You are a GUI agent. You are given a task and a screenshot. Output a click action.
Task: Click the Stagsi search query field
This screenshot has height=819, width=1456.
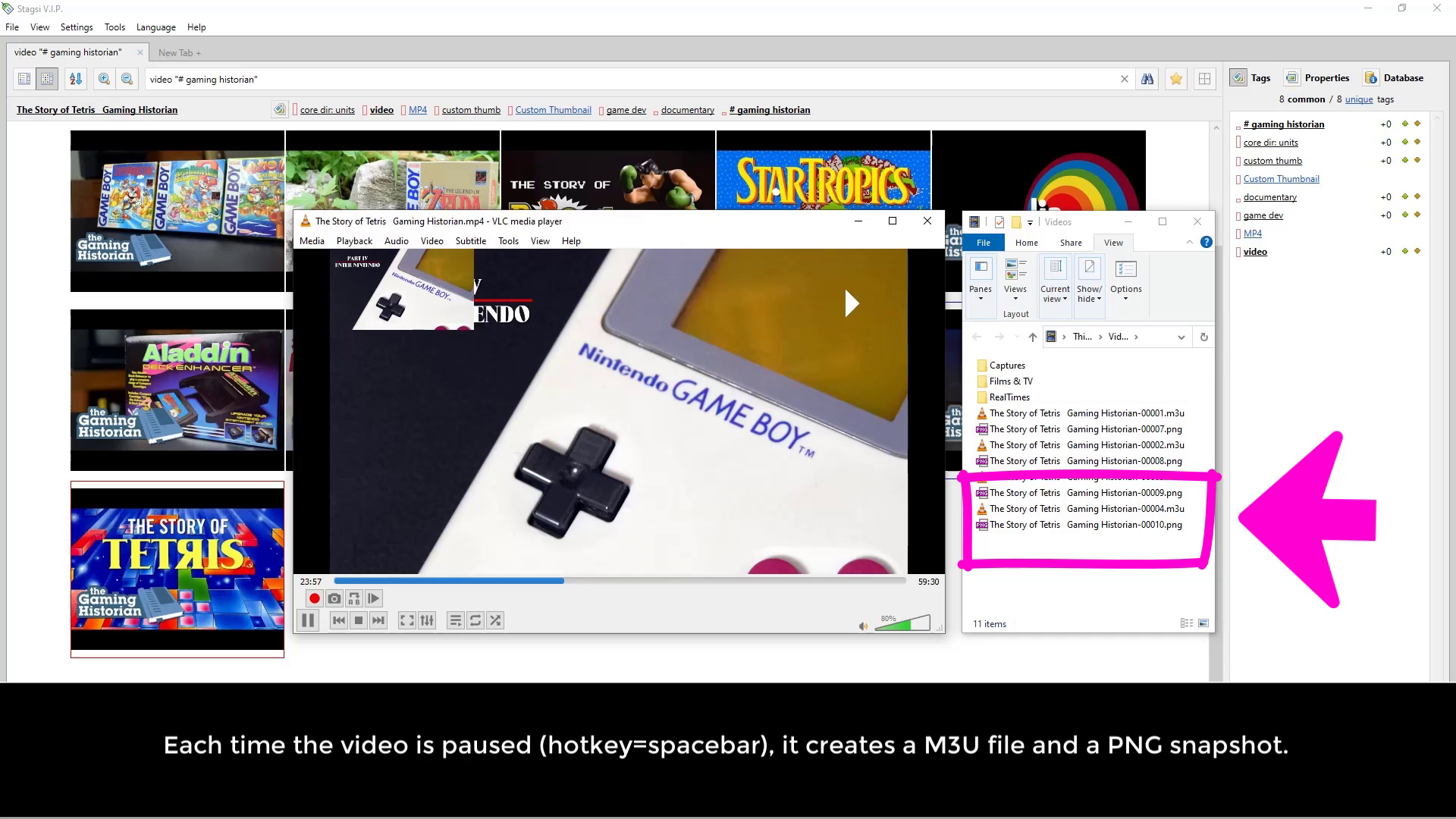point(629,79)
